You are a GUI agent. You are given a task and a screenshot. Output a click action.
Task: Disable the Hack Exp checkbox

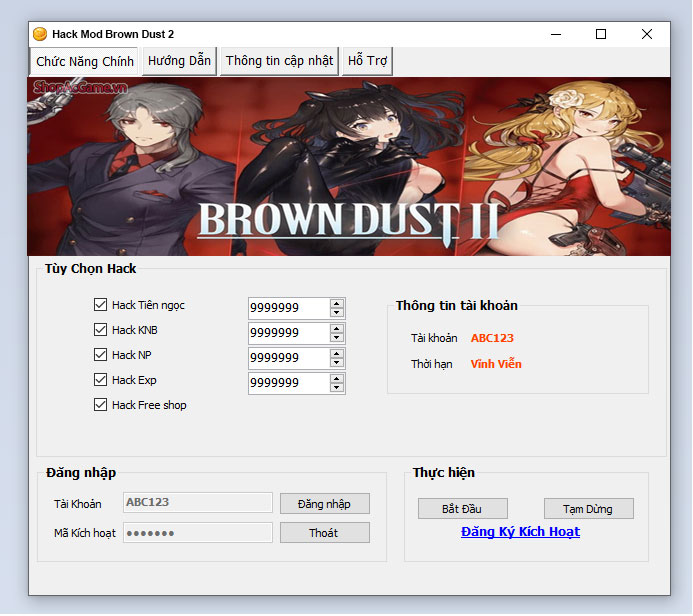pyautogui.click(x=100, y=380)
